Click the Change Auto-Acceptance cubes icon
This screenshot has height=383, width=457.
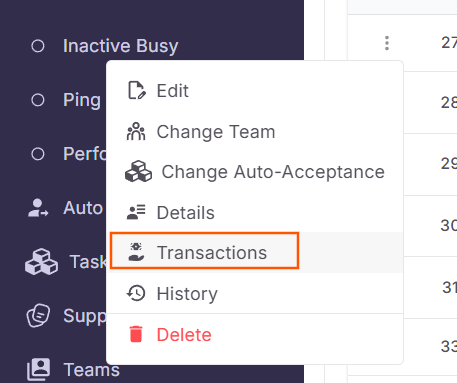pyautogui.click(x=138, y=172)
